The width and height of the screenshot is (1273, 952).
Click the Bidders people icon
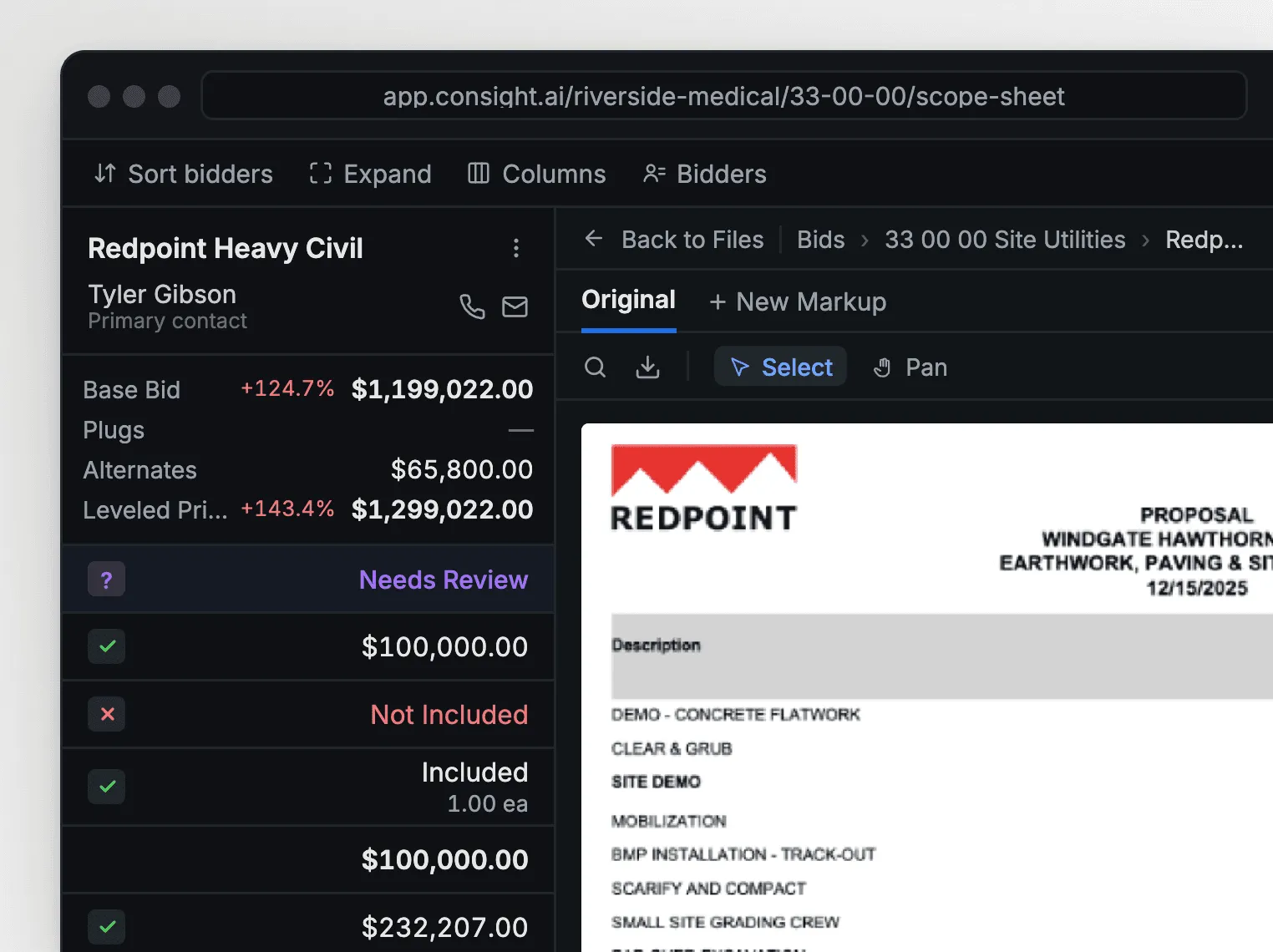point(654,174)
